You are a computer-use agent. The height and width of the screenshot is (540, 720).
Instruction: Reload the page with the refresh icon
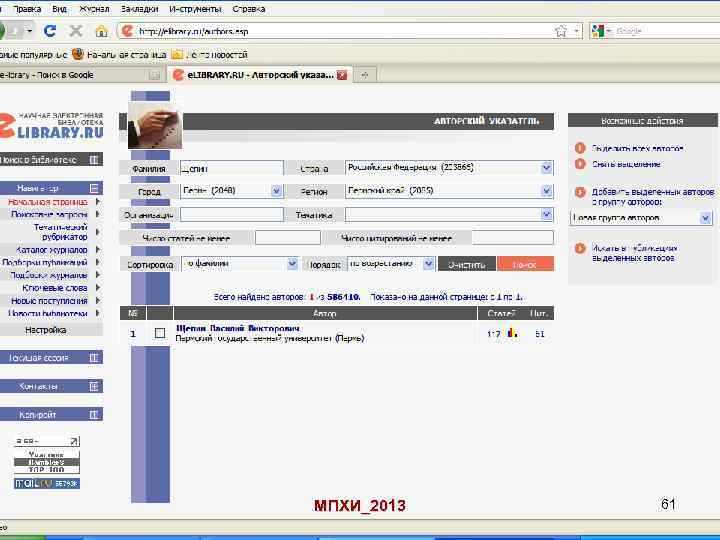coord(50,31)
